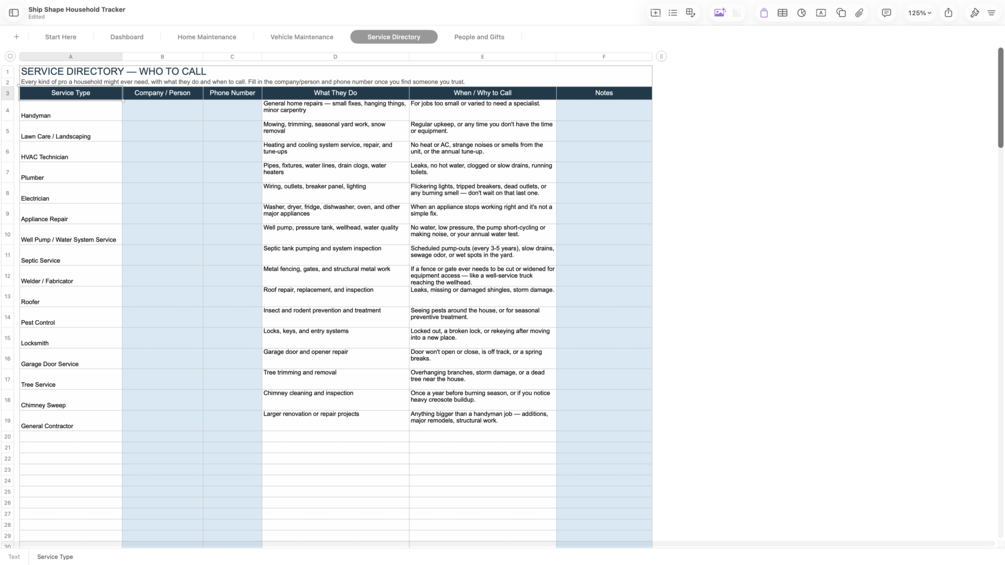Viewport: 1005px width, 565px height.
Task: Click 'Wiring, outlets, breaker panel, lighting' cell
Action: coord(335,193)
